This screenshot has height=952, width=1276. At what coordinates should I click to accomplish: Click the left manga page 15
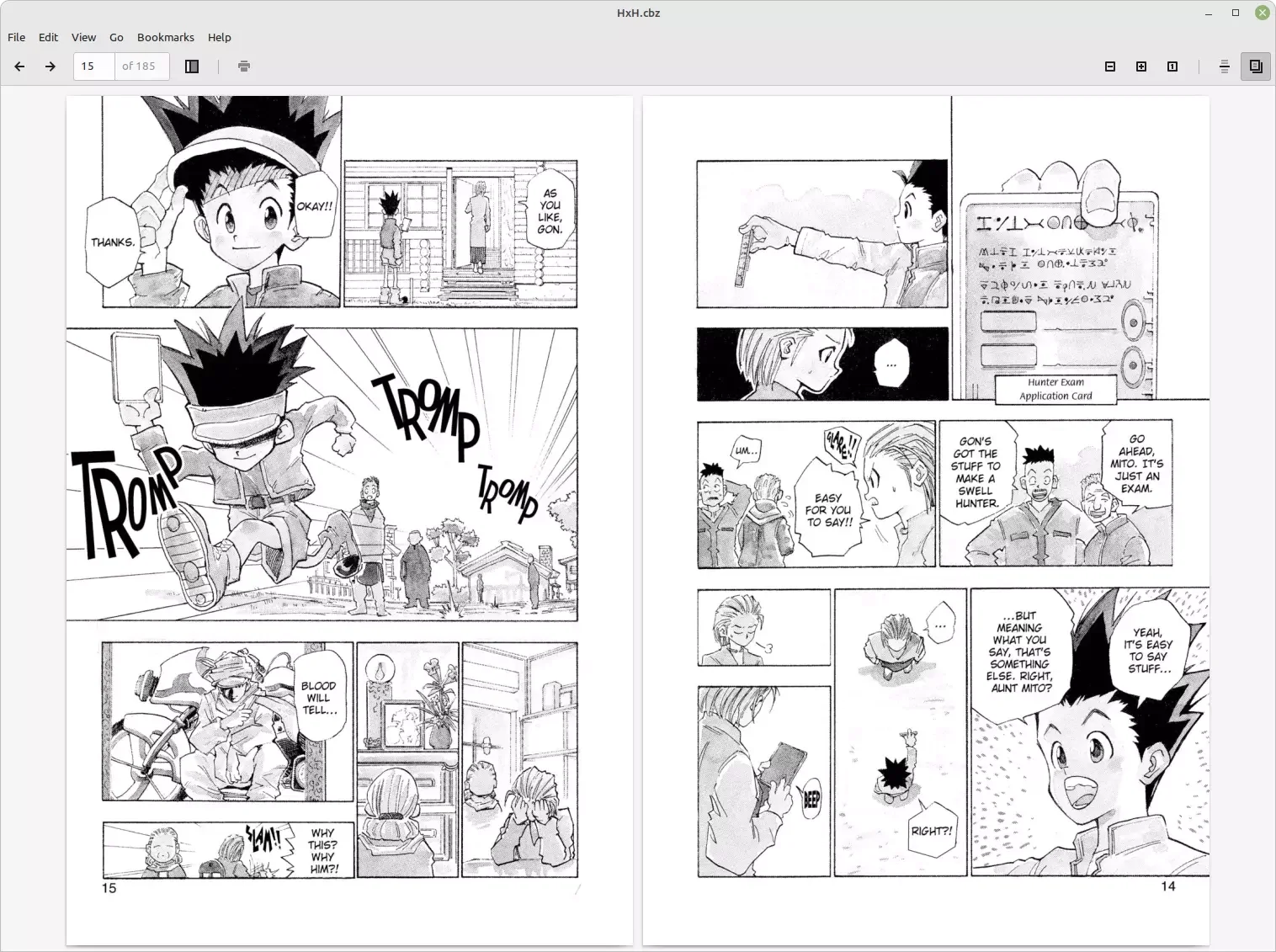(349, 520)
